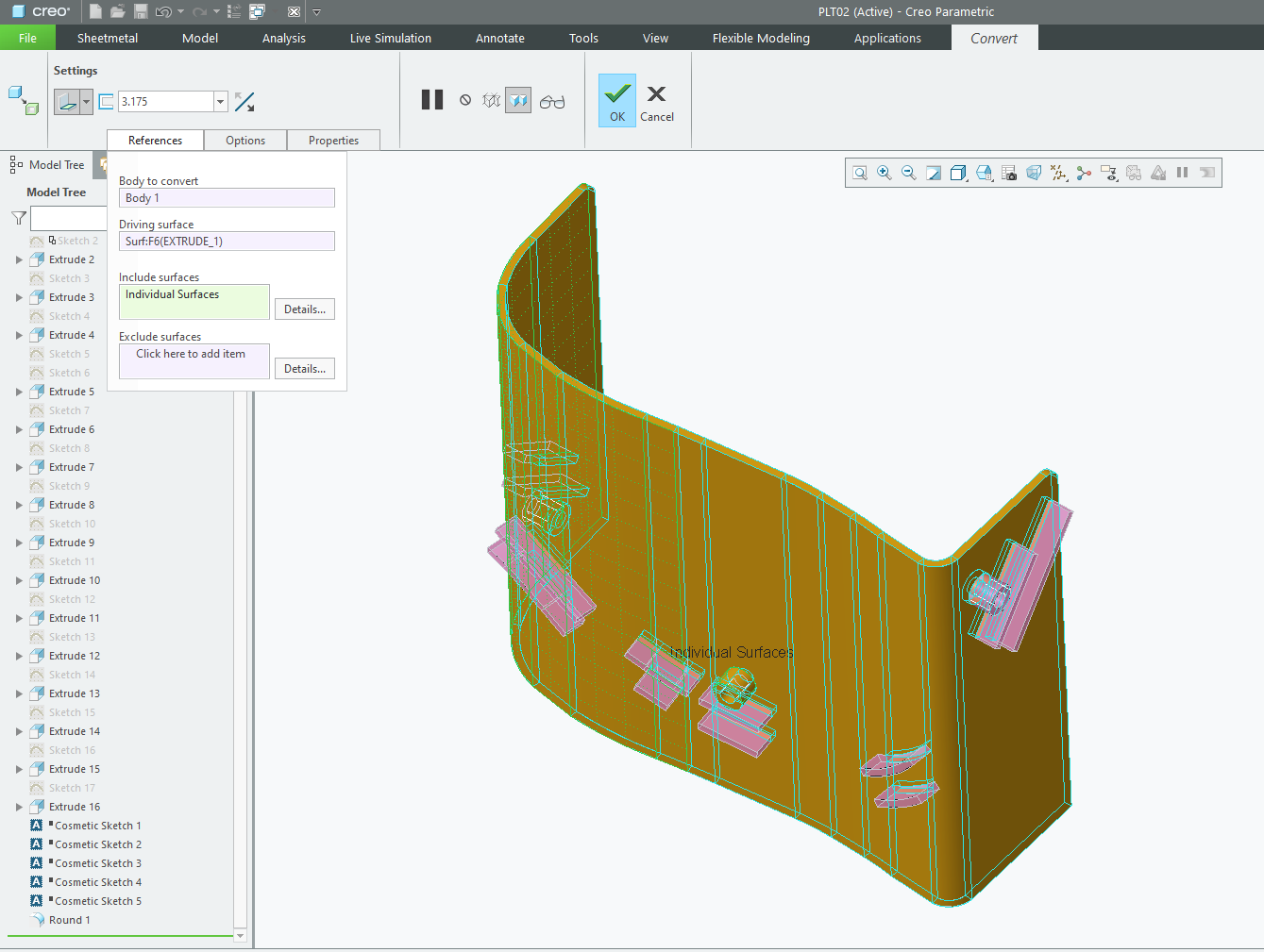Toggle datum display in graphics toolbar

coord(1058,173)
